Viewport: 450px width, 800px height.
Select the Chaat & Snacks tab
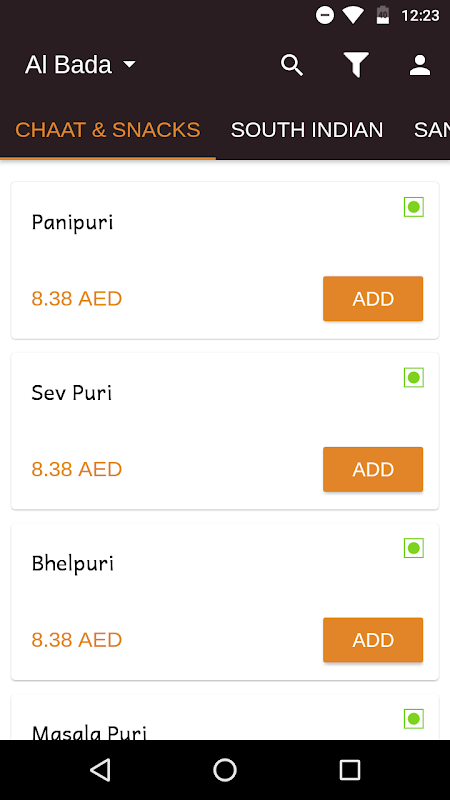108,130
